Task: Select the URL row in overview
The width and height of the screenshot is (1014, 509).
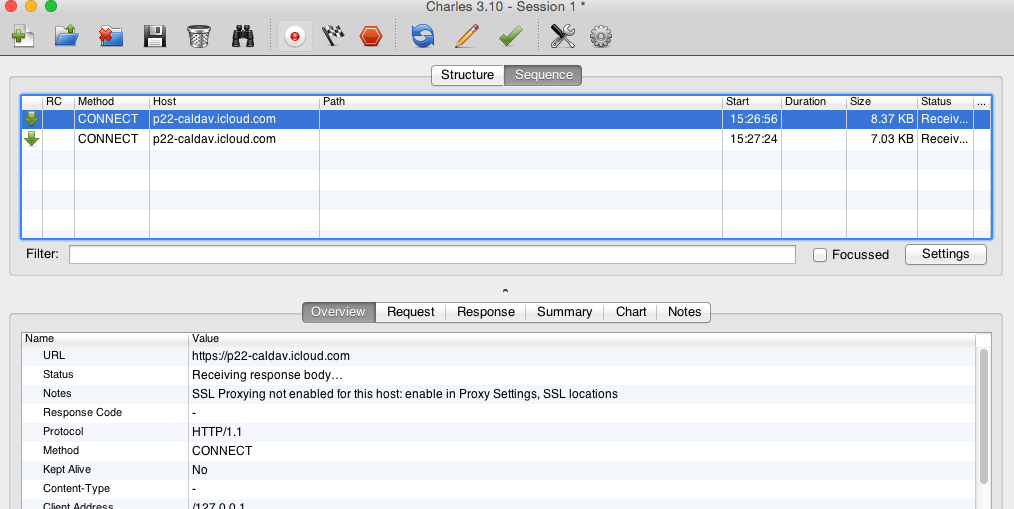Action: pyautogui.click(x=499, y=356)
